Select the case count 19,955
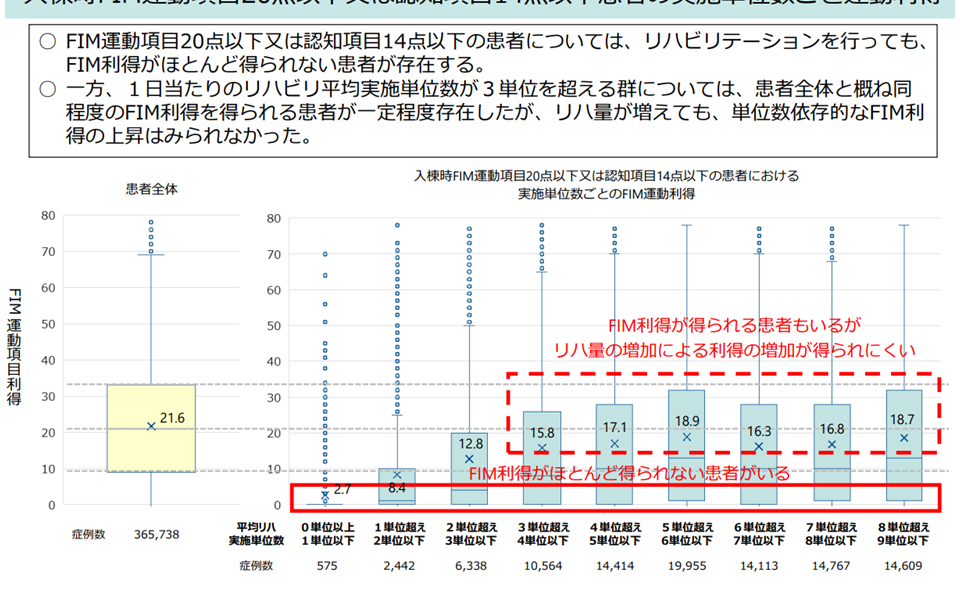Viewport: 960px width, 600px height. click(686, 565)
